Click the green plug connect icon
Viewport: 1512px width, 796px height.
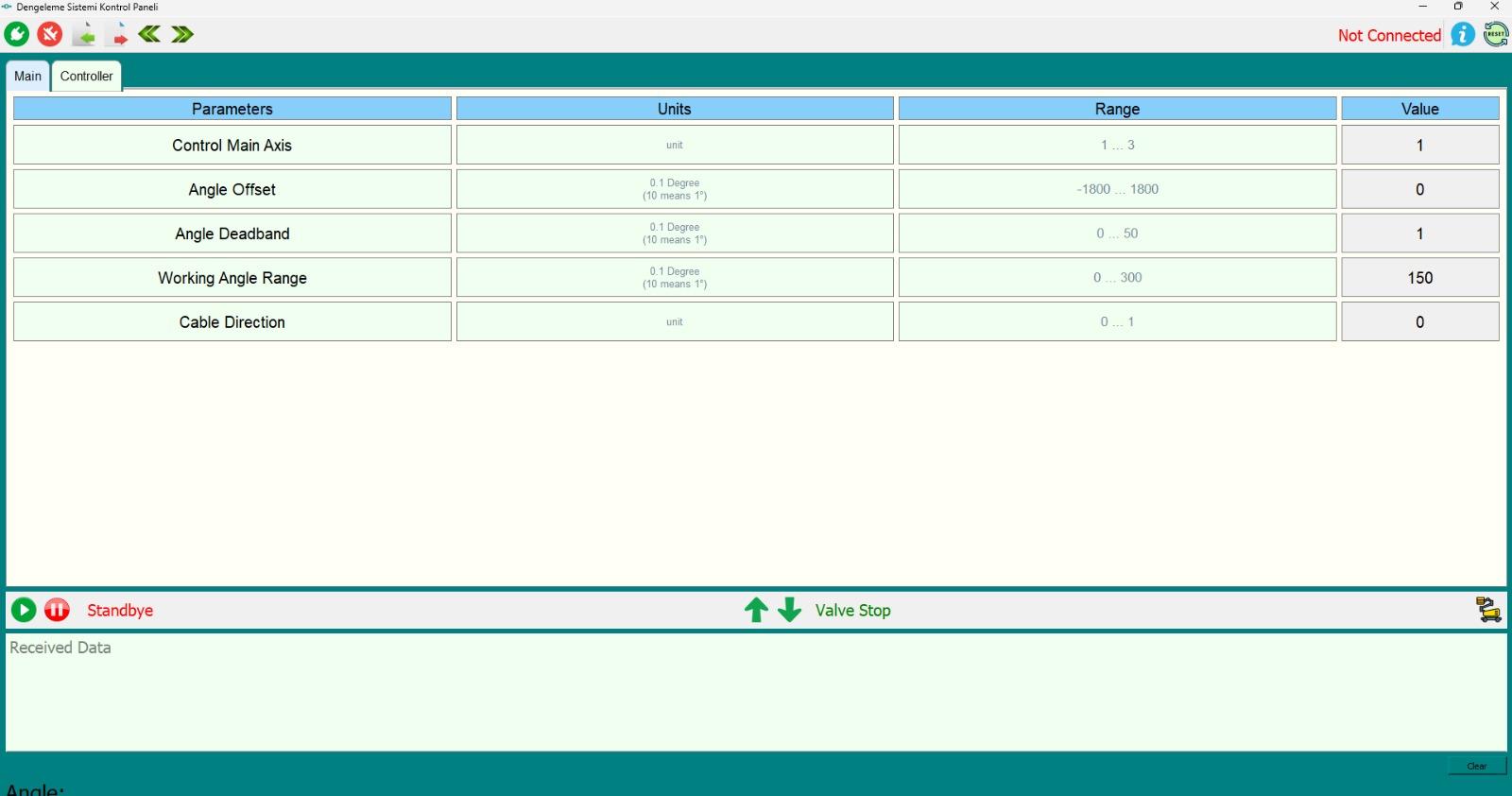tap(17, 35)
